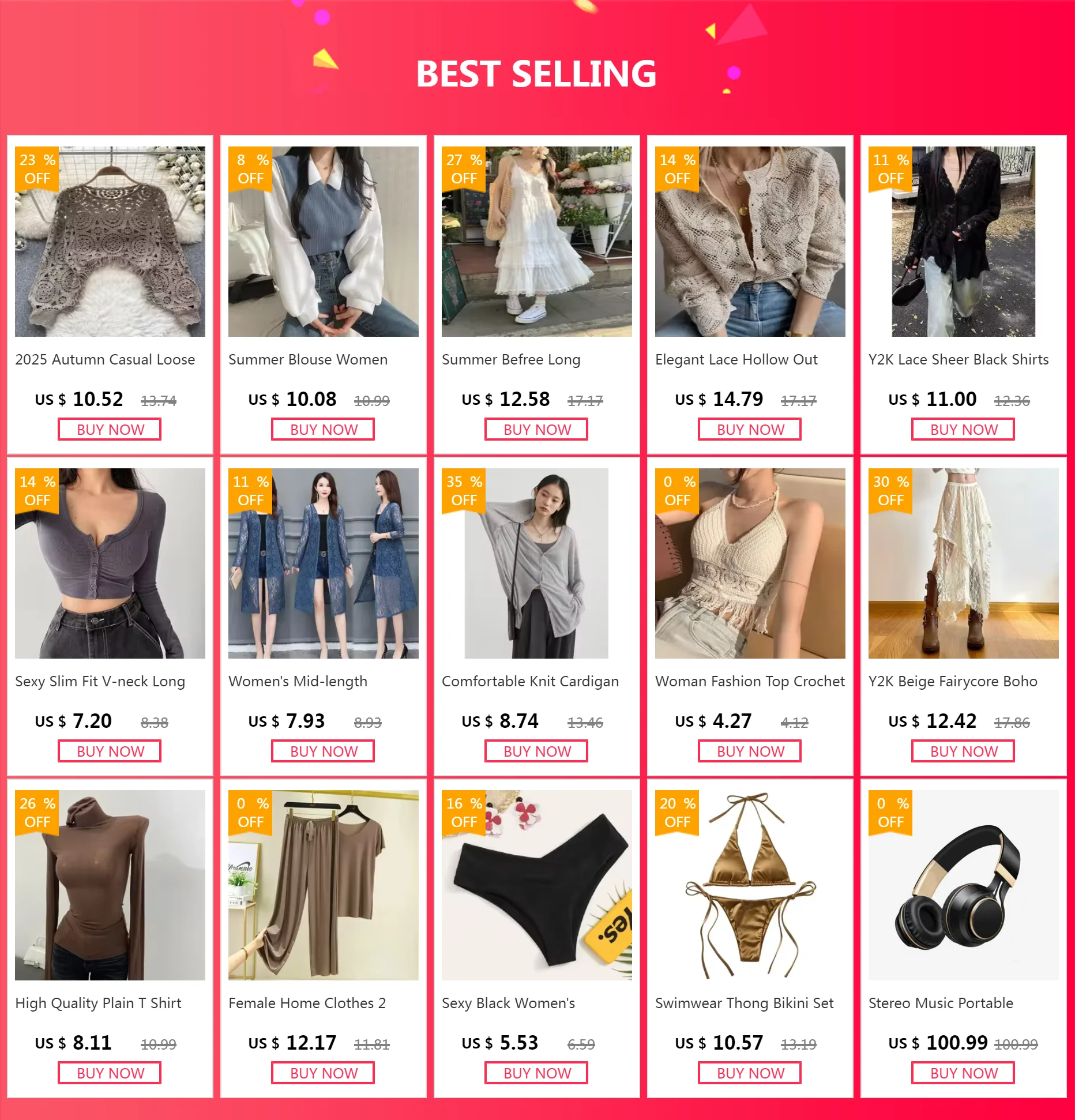The height and width of the screenshot is (1120, 1075).
Task: Select the Female Home Clothes 2 product image
Action: (x=324, y=885)
